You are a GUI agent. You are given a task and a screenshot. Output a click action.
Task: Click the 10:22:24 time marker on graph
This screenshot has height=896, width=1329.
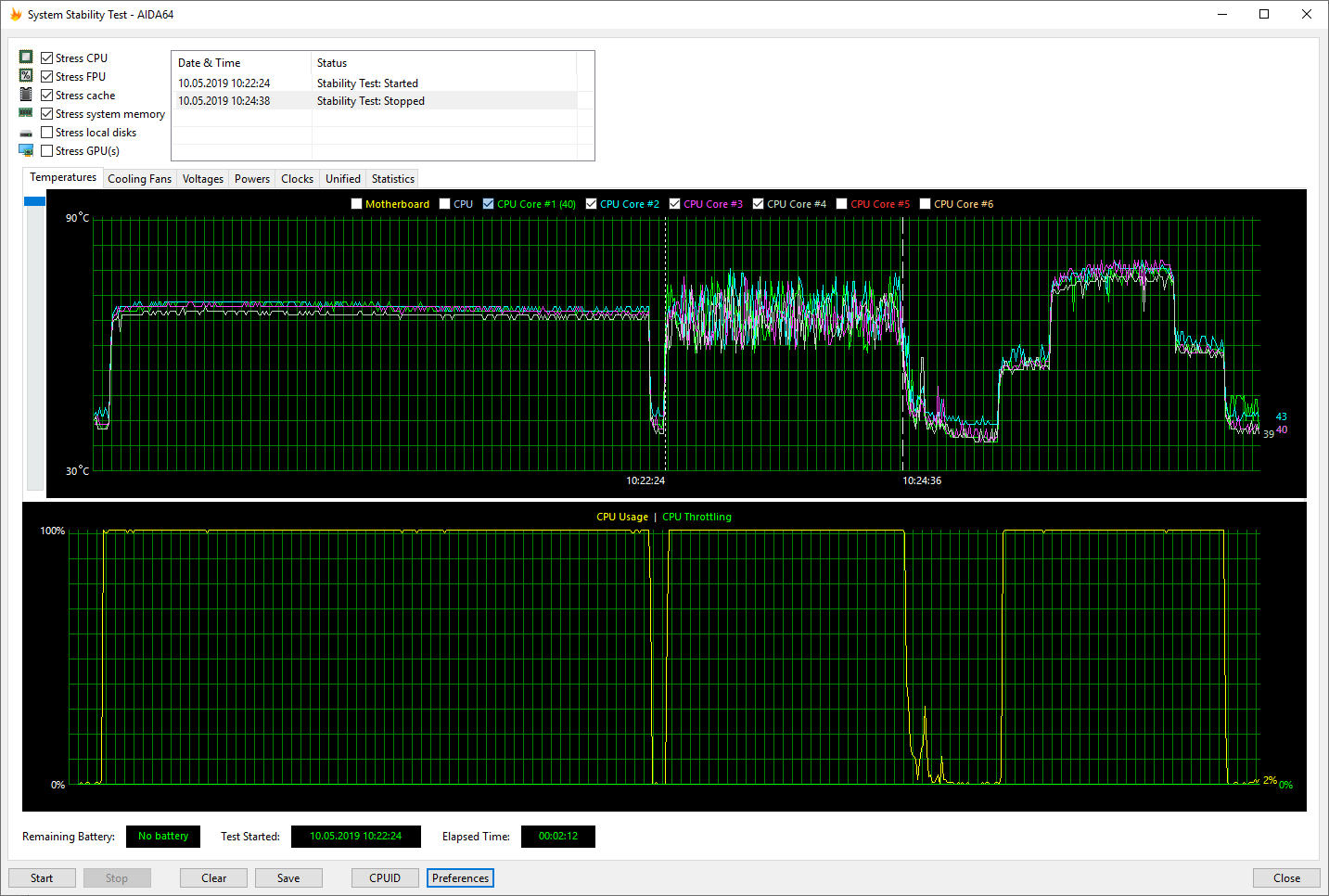645,480
